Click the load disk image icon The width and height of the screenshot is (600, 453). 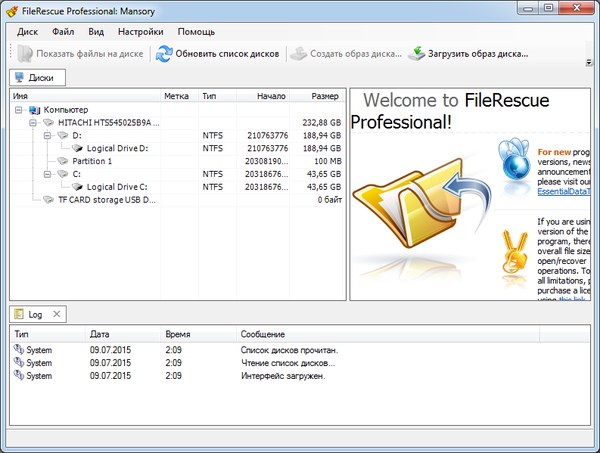click(417, 54)
